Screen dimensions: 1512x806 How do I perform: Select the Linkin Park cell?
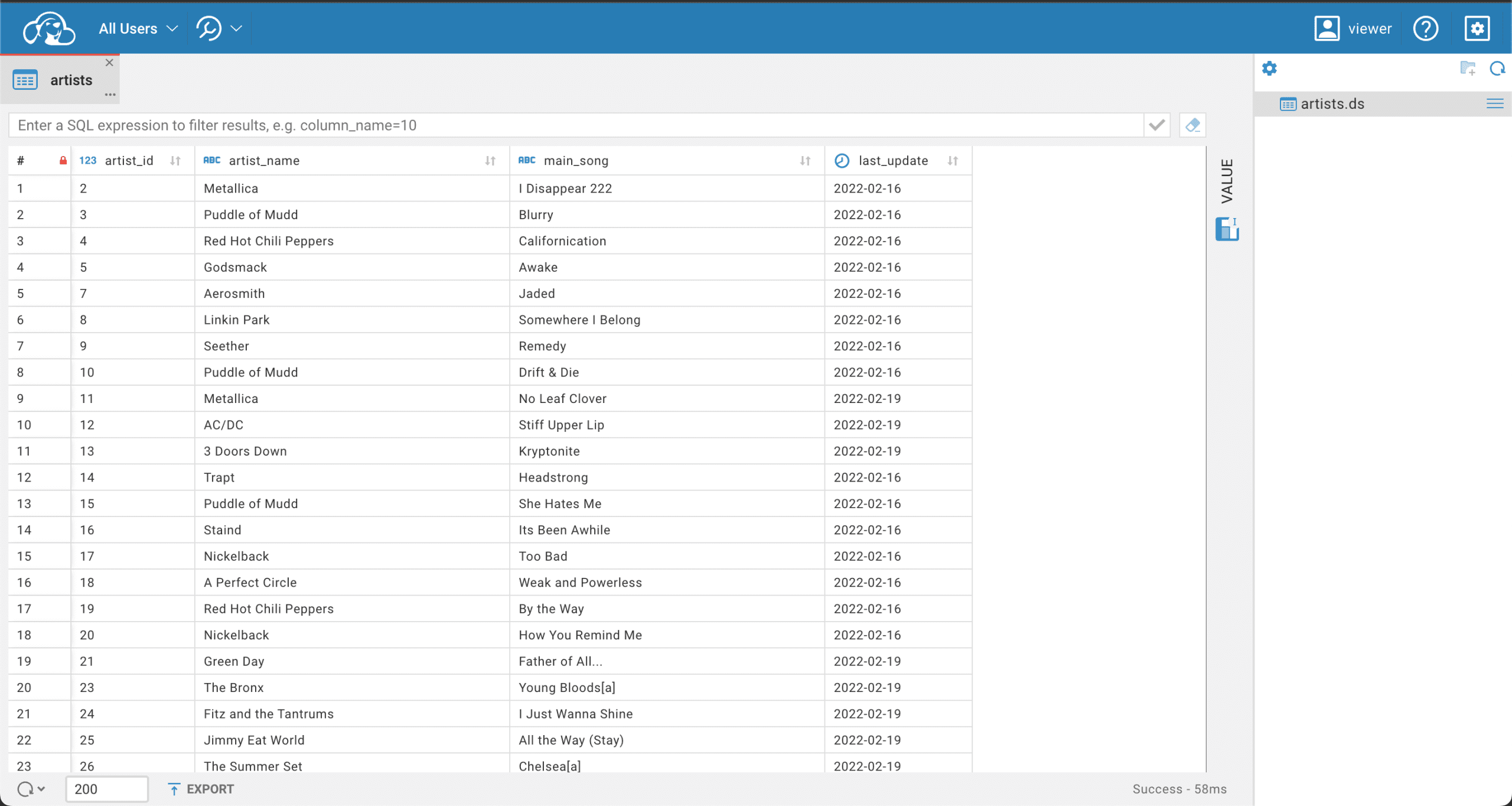(x=352, y=320)
